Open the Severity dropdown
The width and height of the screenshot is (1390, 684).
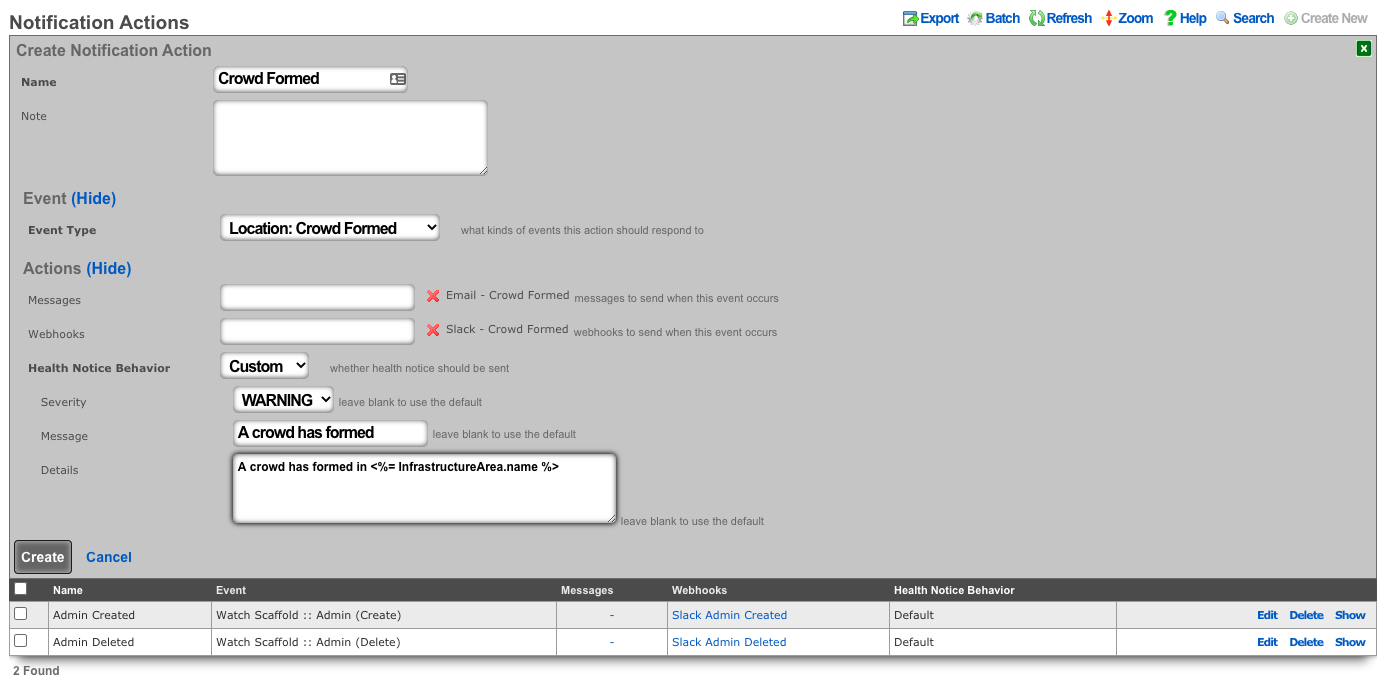pos(283,400)
